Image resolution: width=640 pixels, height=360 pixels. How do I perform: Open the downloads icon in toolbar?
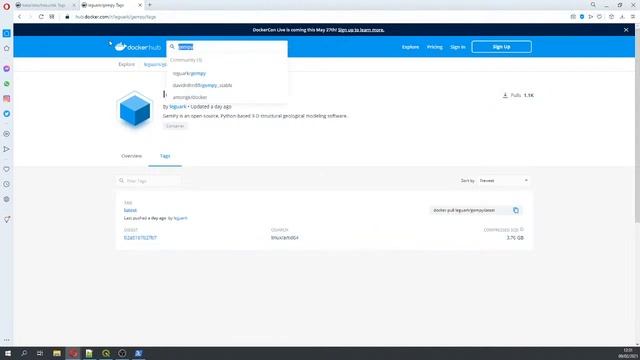coord(622,17)
